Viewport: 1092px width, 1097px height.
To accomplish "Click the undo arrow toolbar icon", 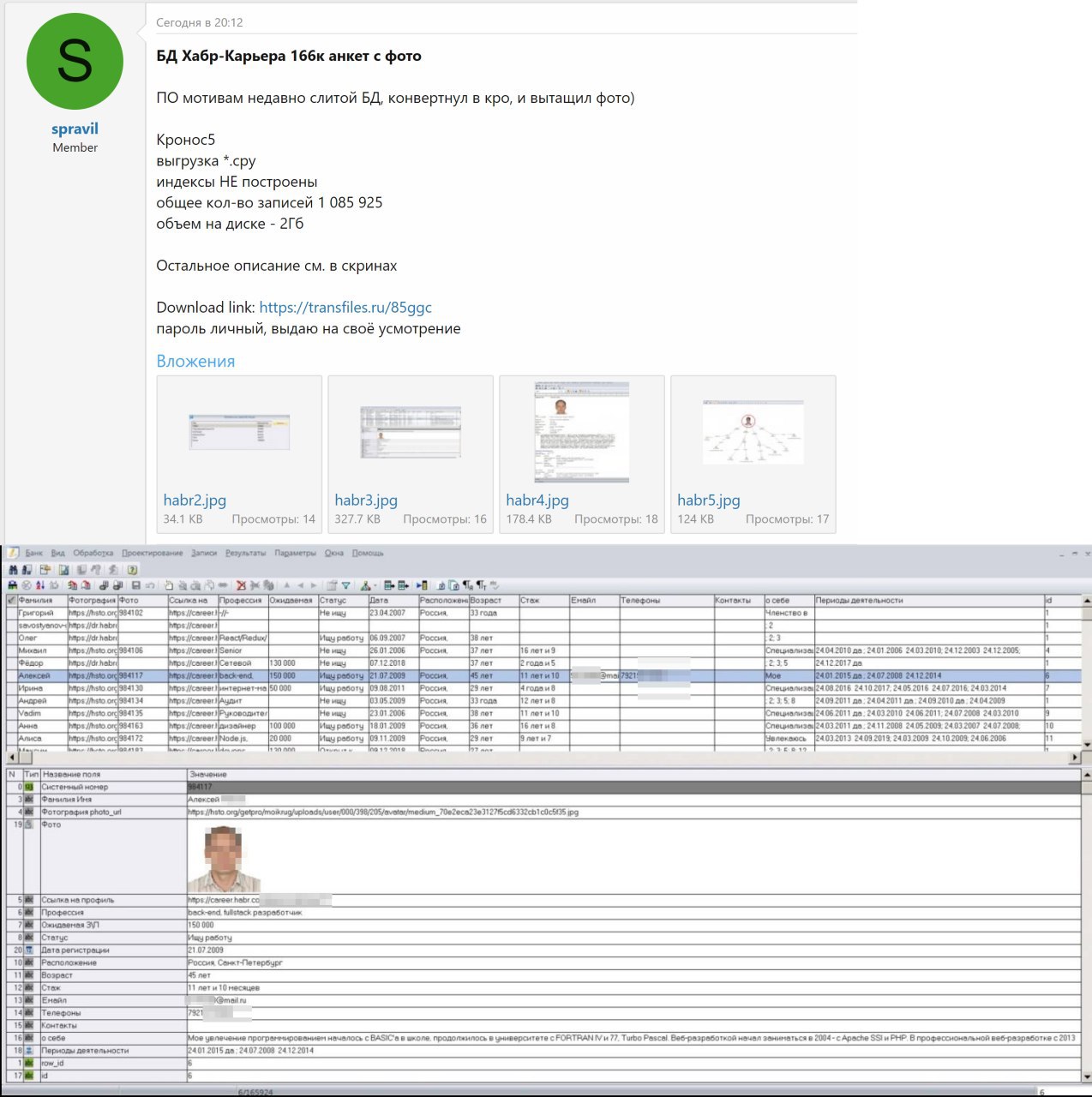I will [x=150, y=585].
